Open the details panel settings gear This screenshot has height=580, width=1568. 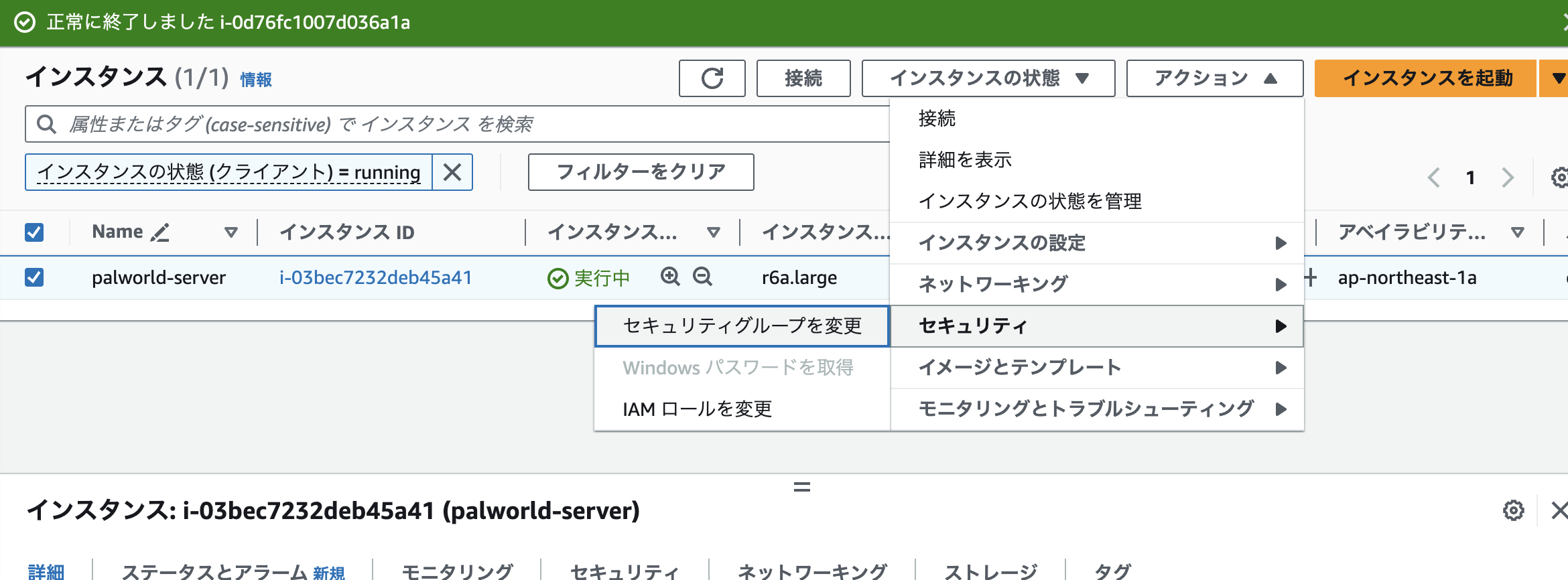(1513, 510)
